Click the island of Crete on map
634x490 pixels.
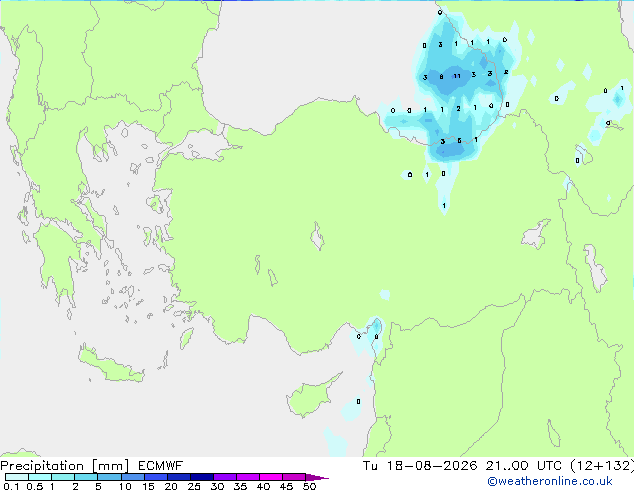point(110,366)
